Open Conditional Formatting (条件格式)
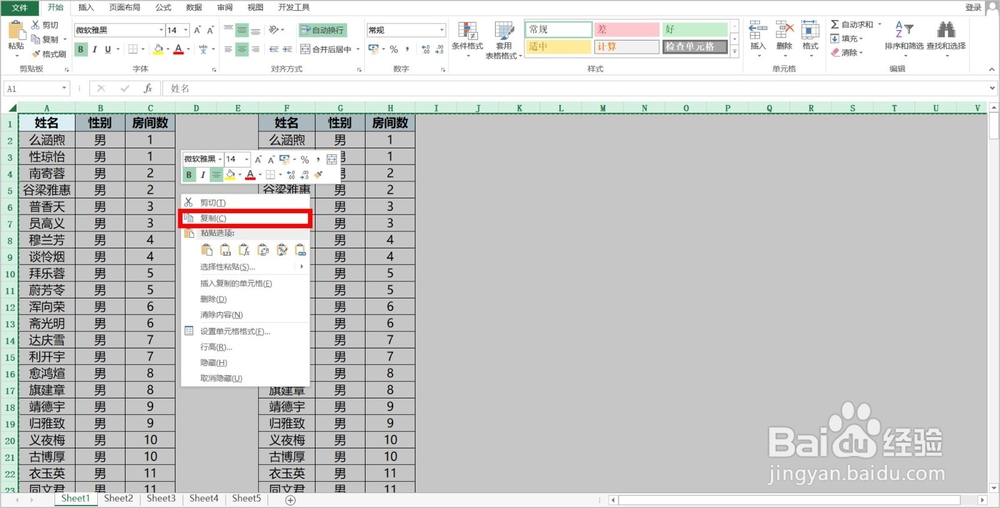 point(467,40)
